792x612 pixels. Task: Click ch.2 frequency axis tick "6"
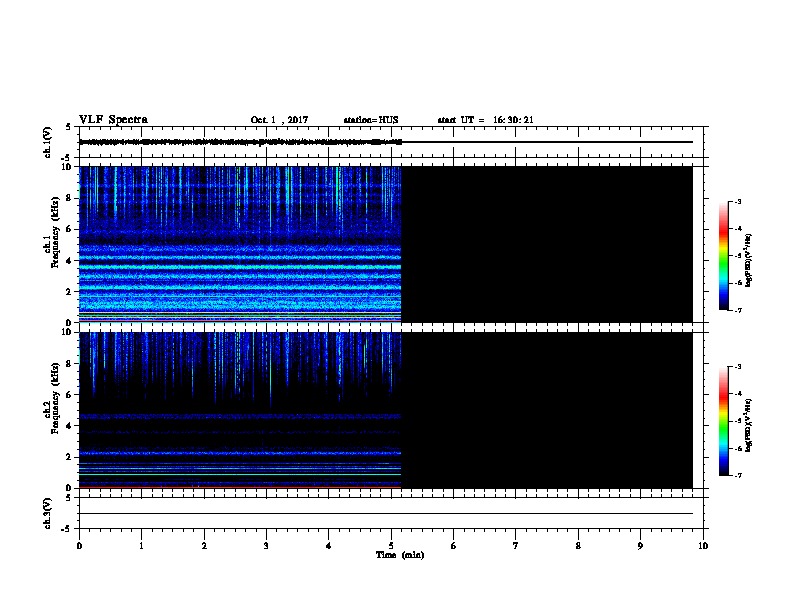69,395
